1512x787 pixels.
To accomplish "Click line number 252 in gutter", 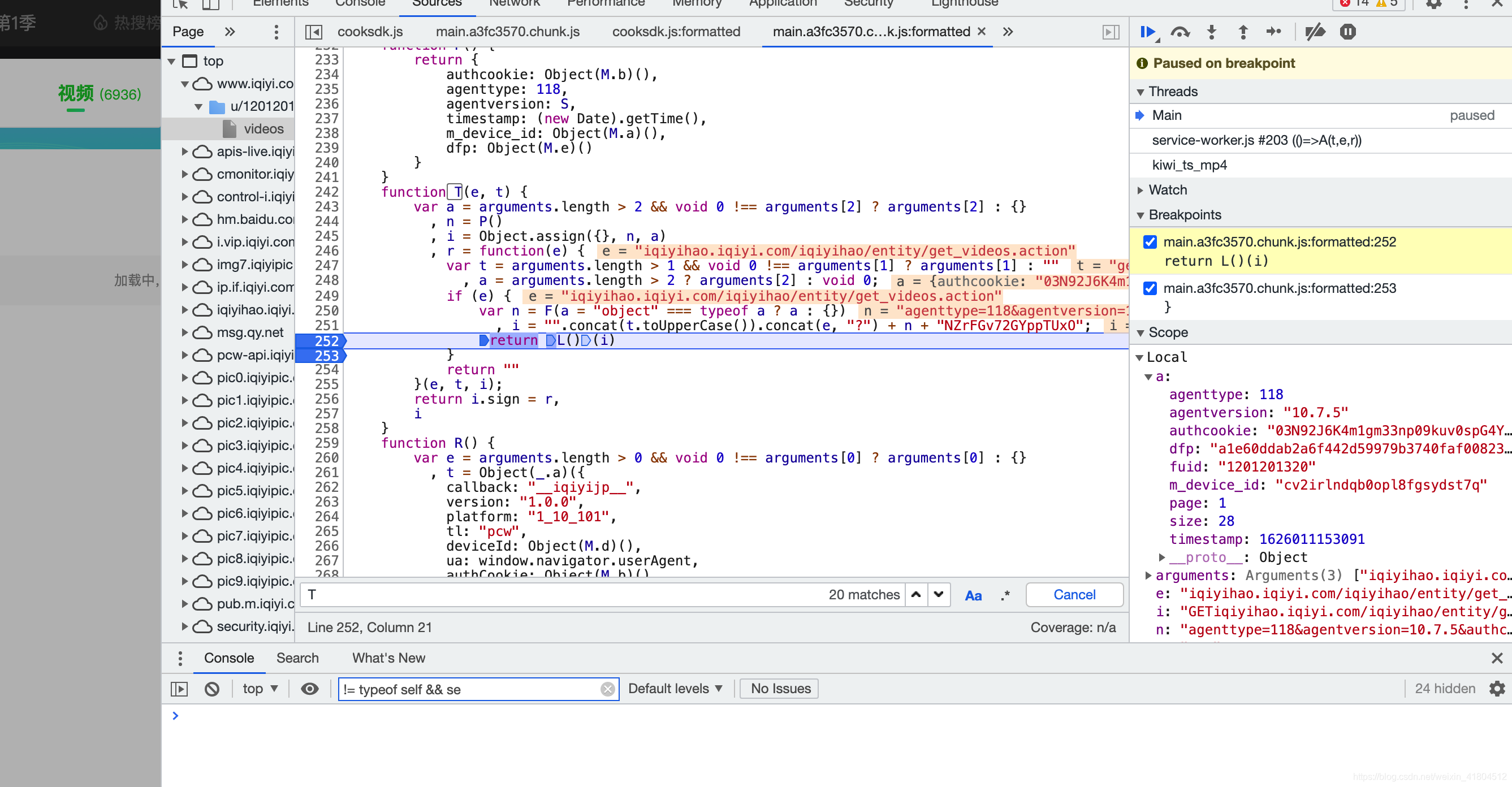I will pyautogui.click(x=326, y=341).
